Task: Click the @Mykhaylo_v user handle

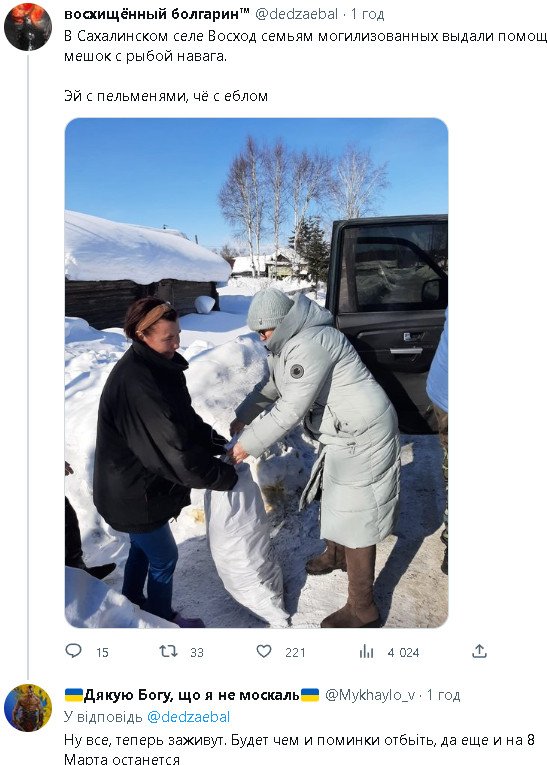Action: click(370, 695)
